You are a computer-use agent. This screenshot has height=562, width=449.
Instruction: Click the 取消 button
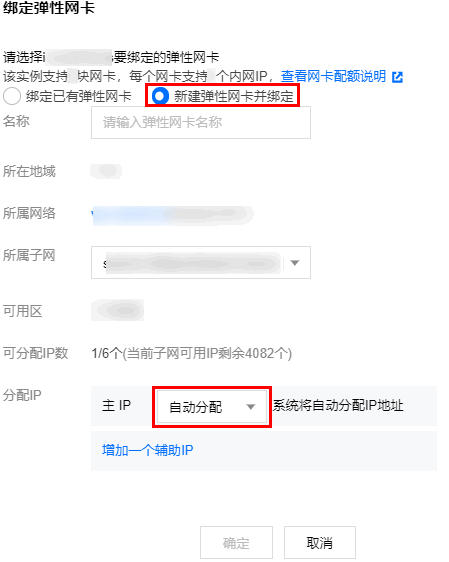tap(320, 543)
